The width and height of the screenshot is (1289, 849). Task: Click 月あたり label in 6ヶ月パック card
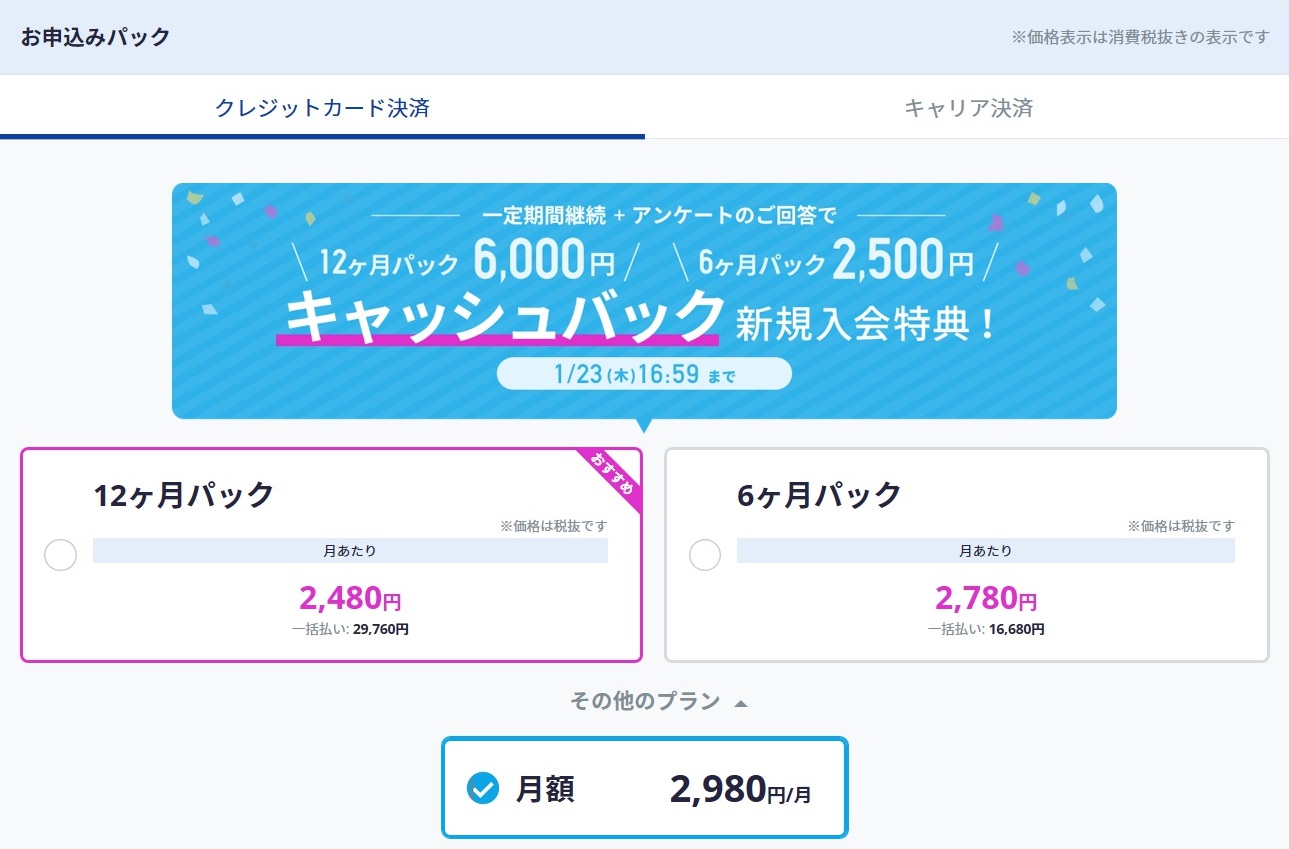986,550
